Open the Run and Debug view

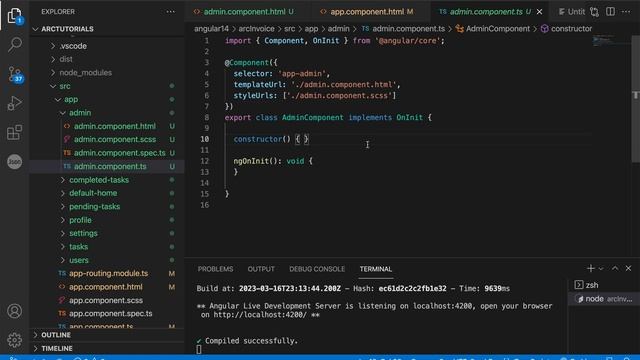(14, 103)
